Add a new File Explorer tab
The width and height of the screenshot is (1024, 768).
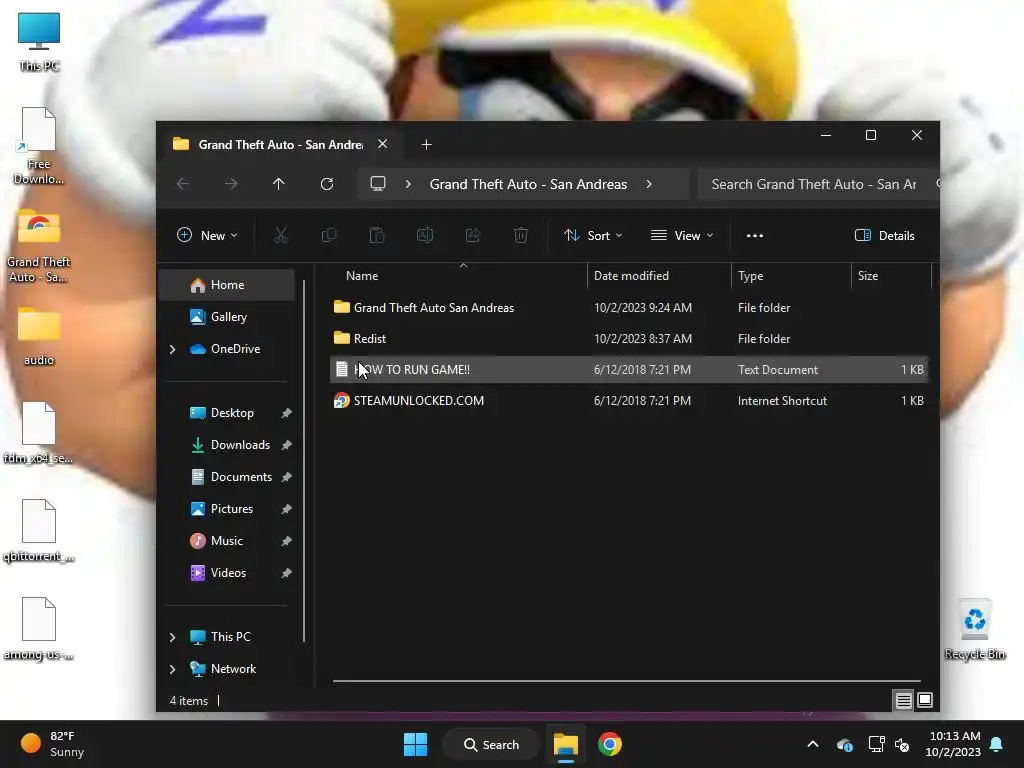click(426, 144)
